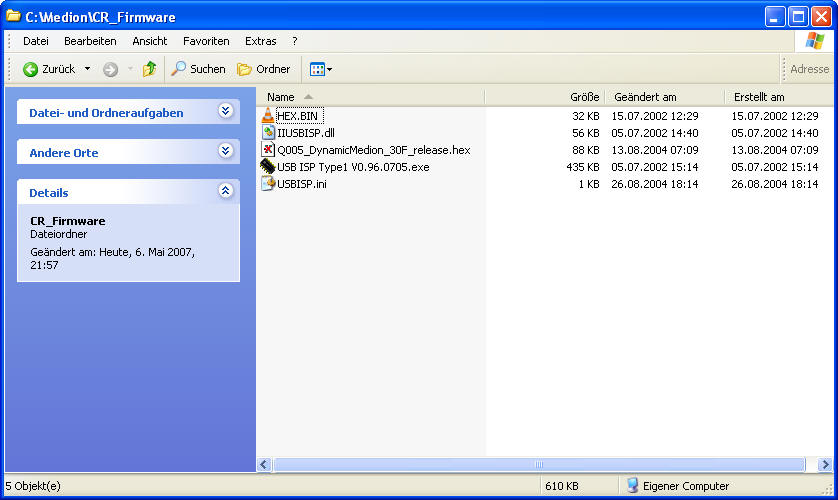Open the views (Ansichten) dropdown button
Image resolution: width=838 pixels, height=500 pixels.
321,69
